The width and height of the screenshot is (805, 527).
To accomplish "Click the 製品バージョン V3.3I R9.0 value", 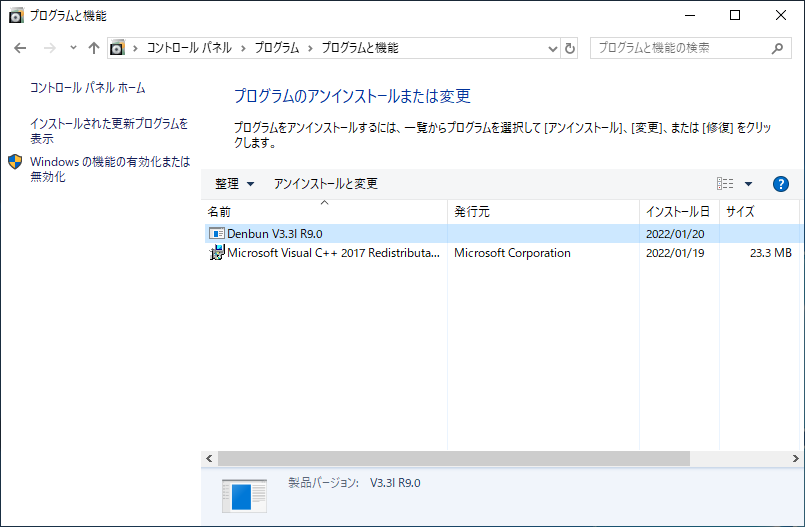I will point(395,483).
